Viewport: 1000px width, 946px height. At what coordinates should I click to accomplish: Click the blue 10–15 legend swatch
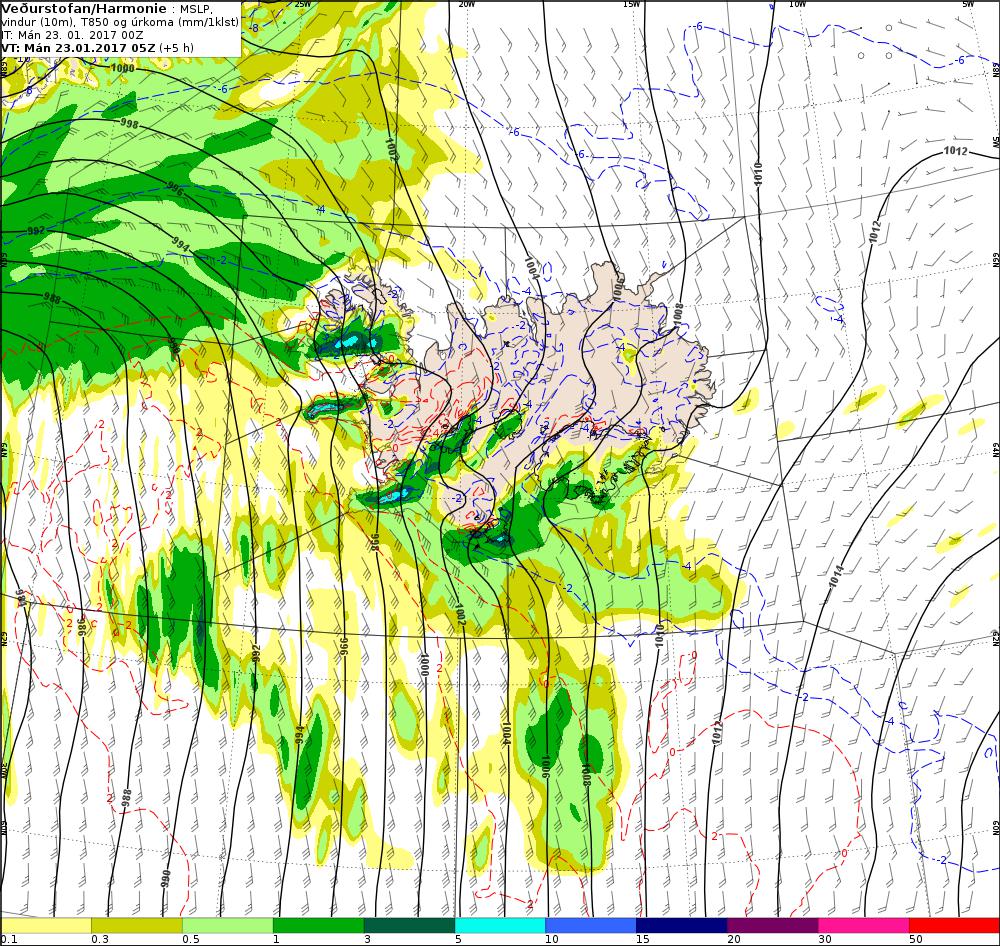[591, 925]
